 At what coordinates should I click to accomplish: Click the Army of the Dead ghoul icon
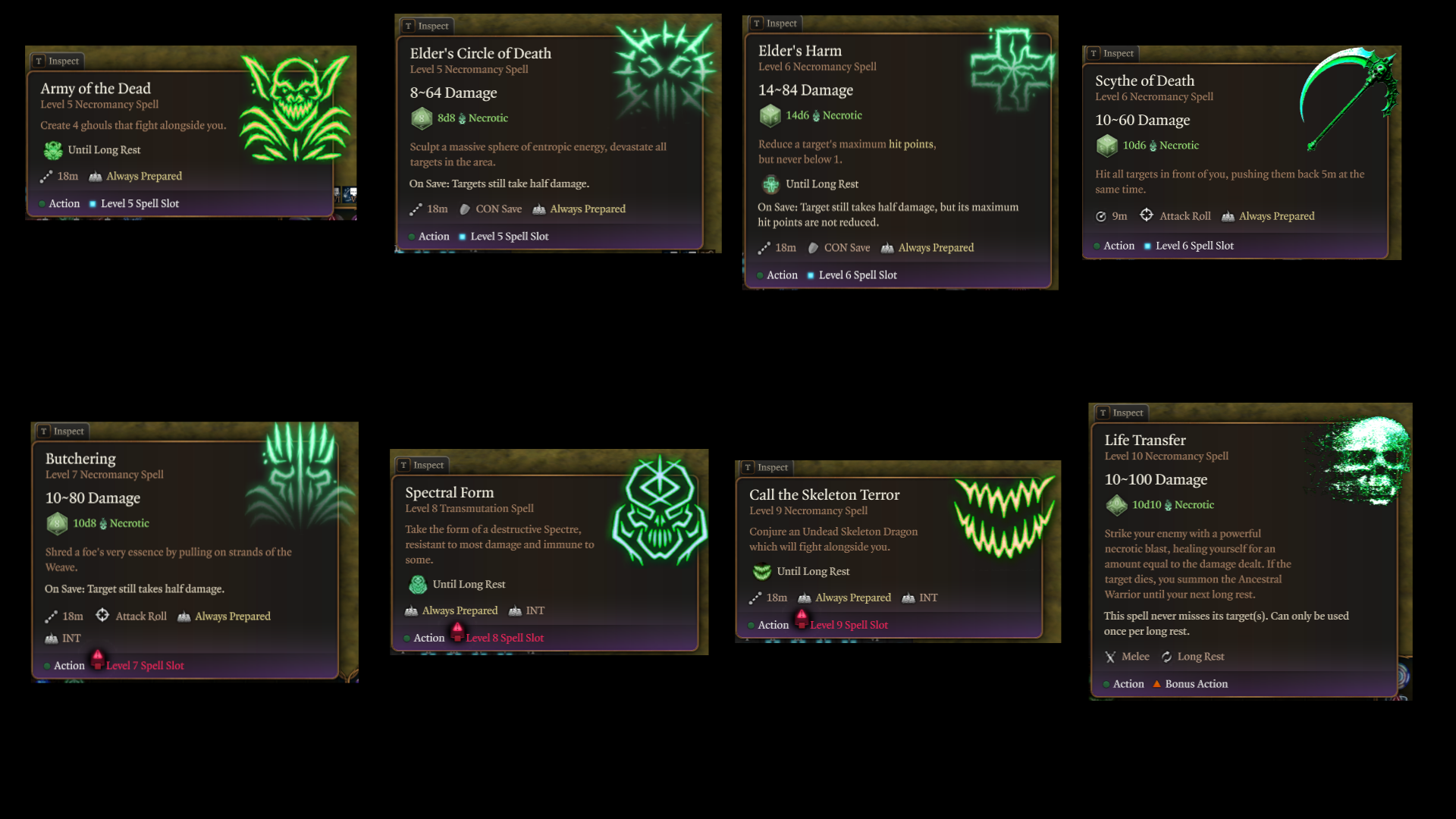coord(296,106)
